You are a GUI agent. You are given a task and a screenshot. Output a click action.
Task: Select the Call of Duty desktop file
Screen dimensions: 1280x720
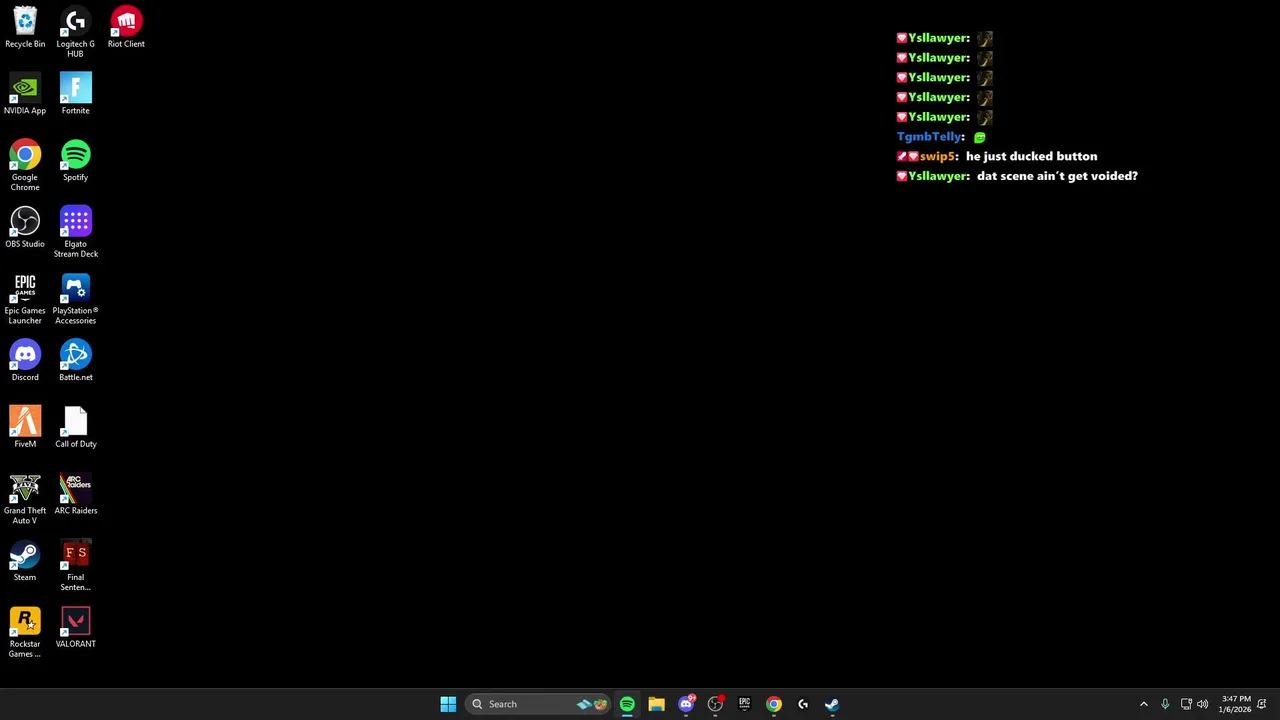point(75,428)
